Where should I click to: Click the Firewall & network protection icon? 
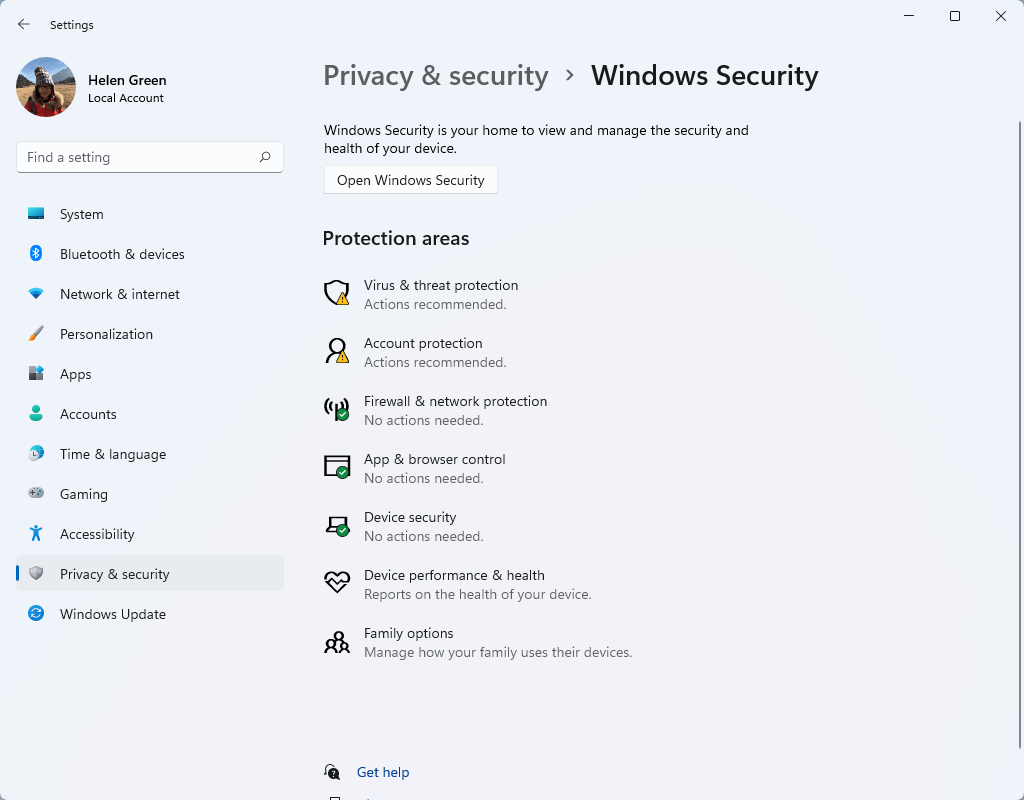tap(337, 409)
